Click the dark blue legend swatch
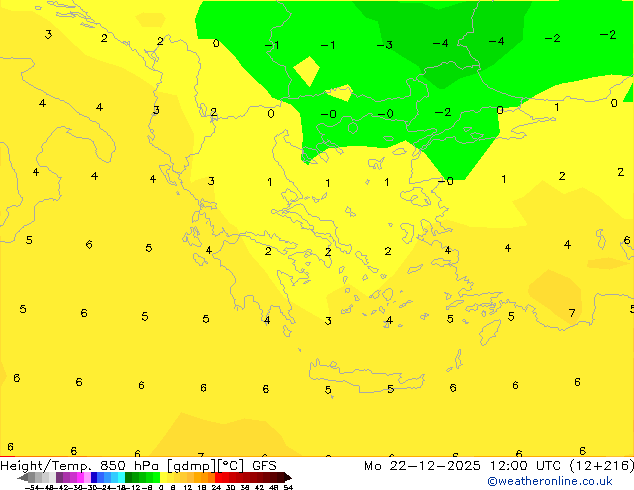 [x=94, y=477]
